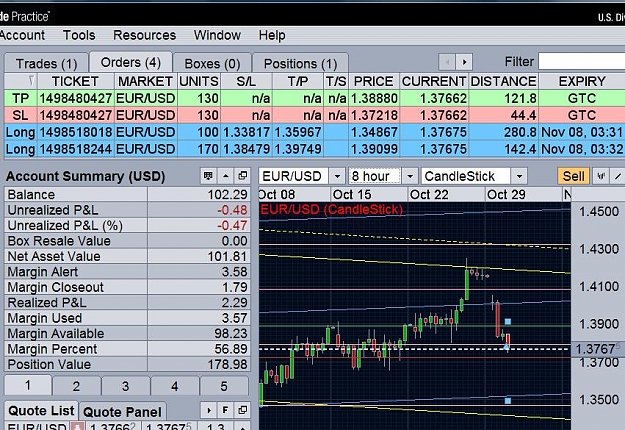Image resolution: width=625 pixels, height=430 pixels.
Task: Click the Balance value 102.29
Action: [227, 194]
